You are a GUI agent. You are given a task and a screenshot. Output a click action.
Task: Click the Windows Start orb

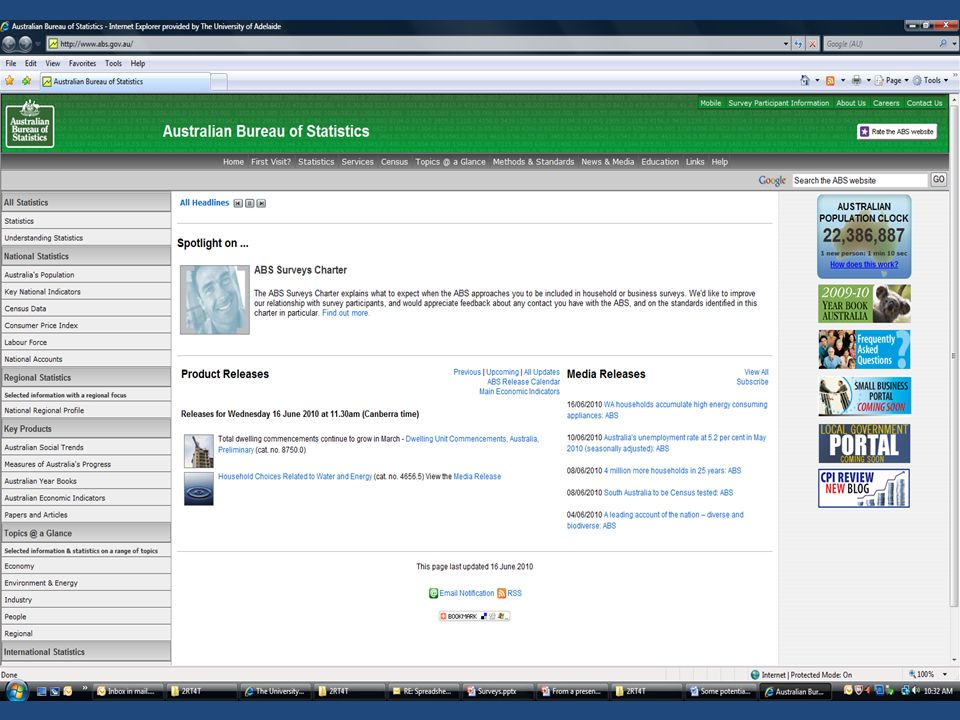click(16, 692)
